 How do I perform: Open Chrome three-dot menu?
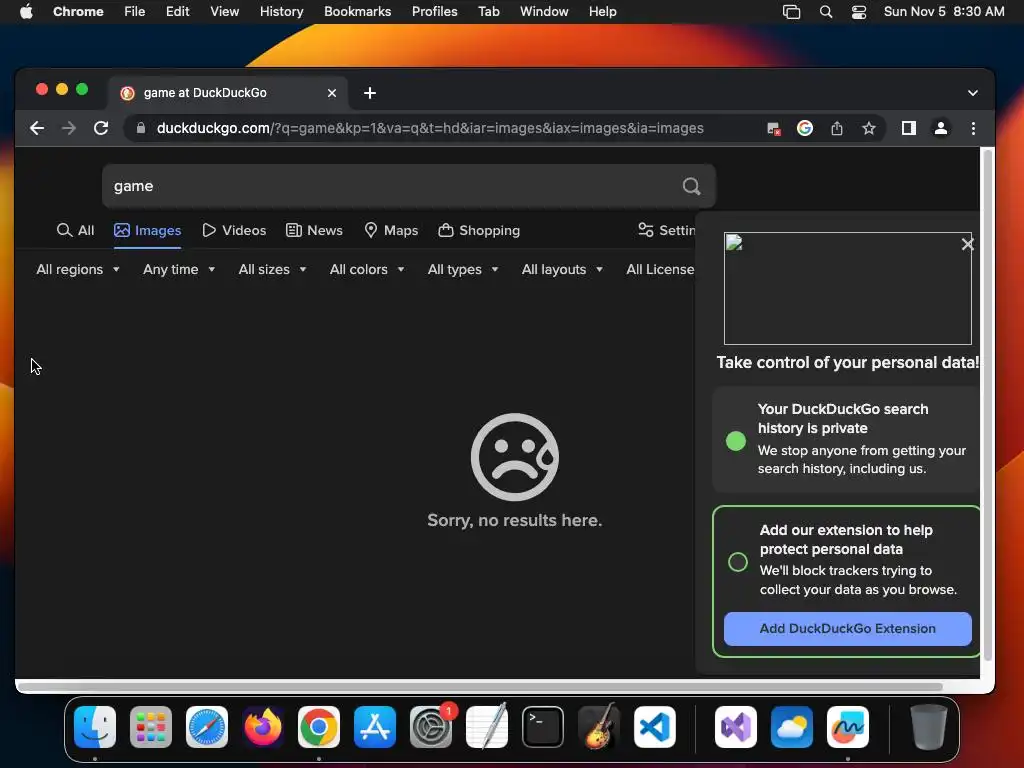point(973,128)
